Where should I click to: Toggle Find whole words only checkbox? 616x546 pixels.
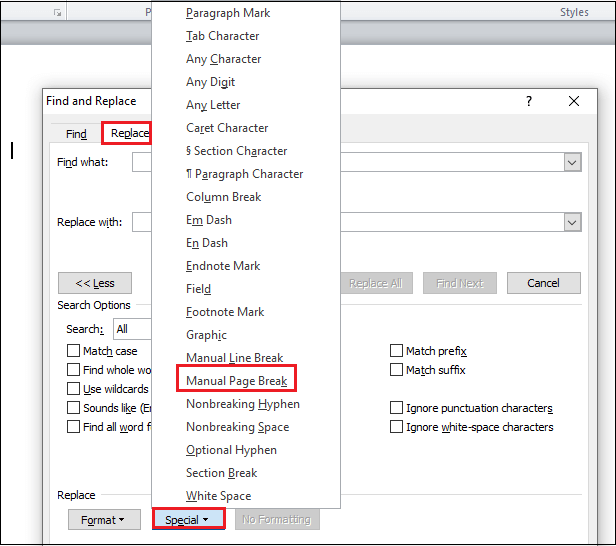(73, 370)
